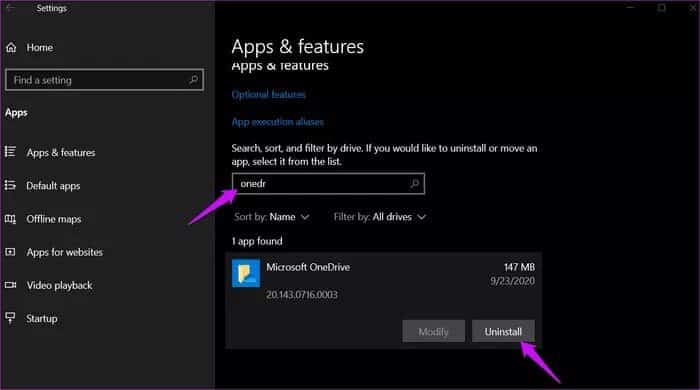
Task: Open Offline maps section
Action: pos(54,219)
